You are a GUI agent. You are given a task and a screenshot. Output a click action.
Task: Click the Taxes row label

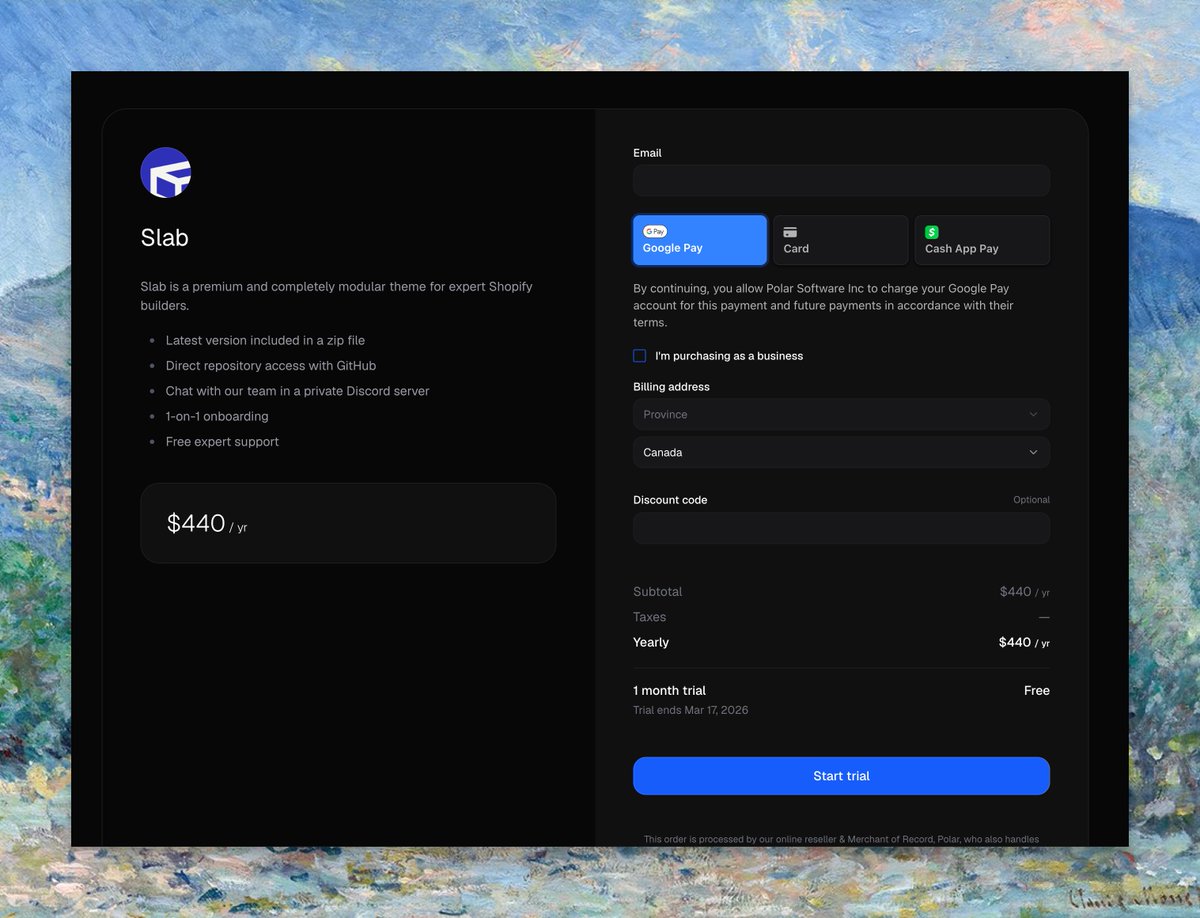650,617
